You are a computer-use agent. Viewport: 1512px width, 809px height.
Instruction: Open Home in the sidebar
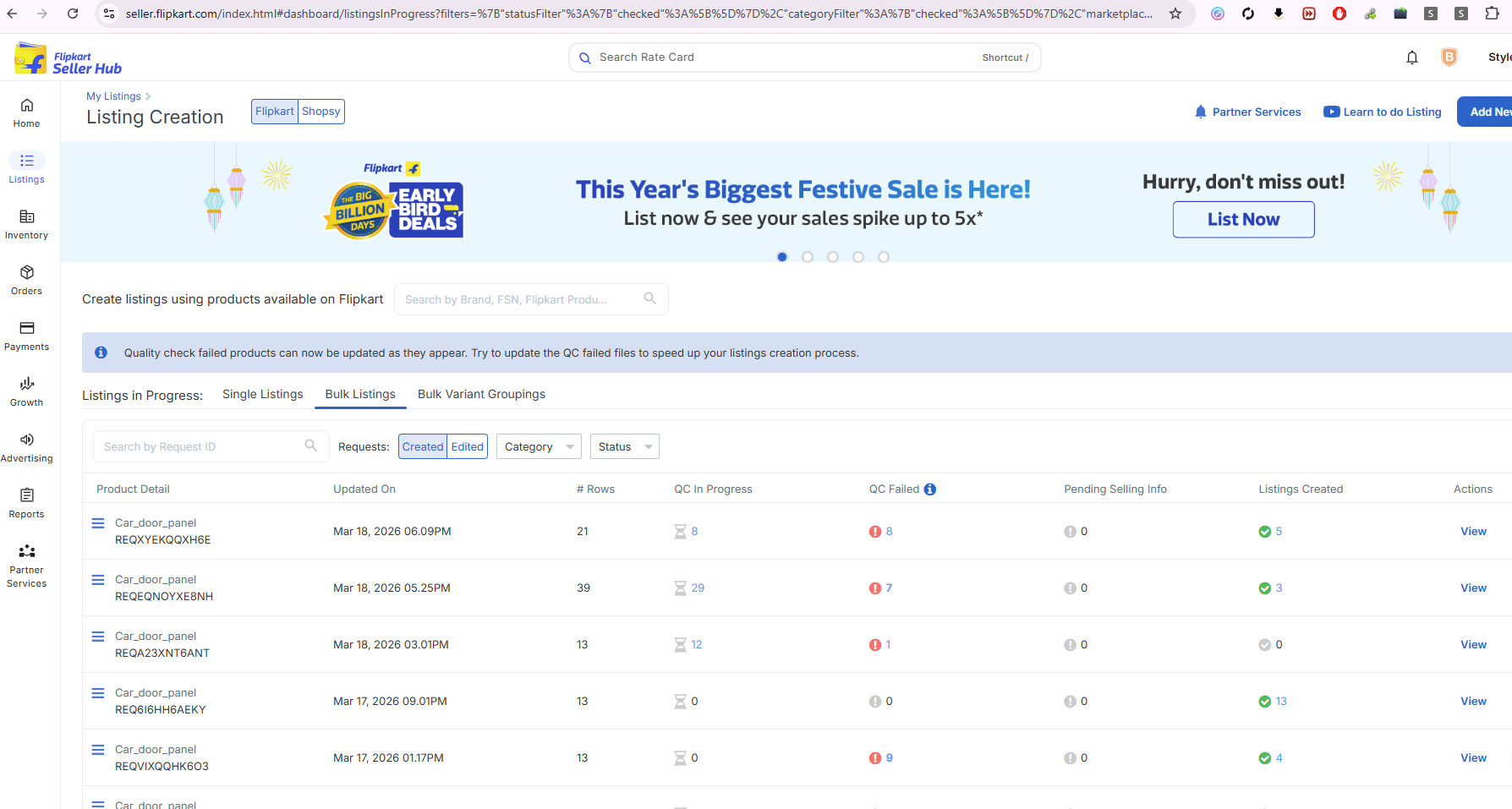26,113
